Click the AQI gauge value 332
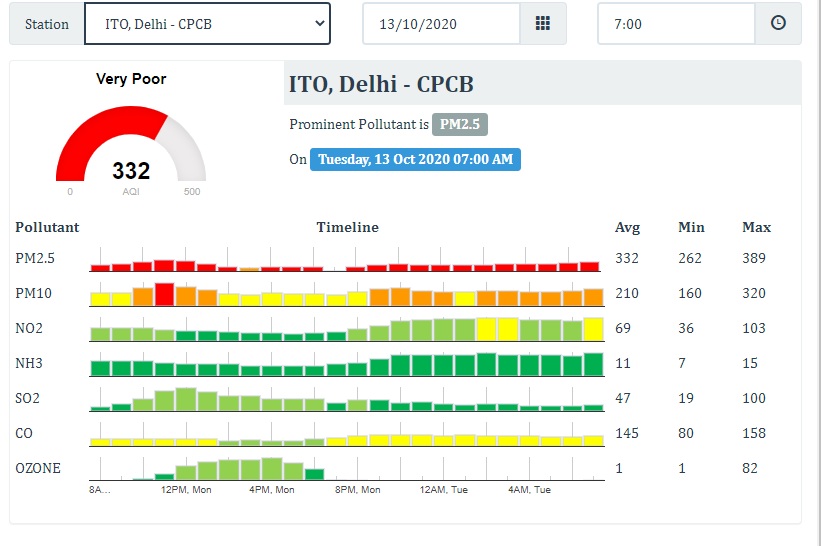821x546 pixels. (131, 171)
